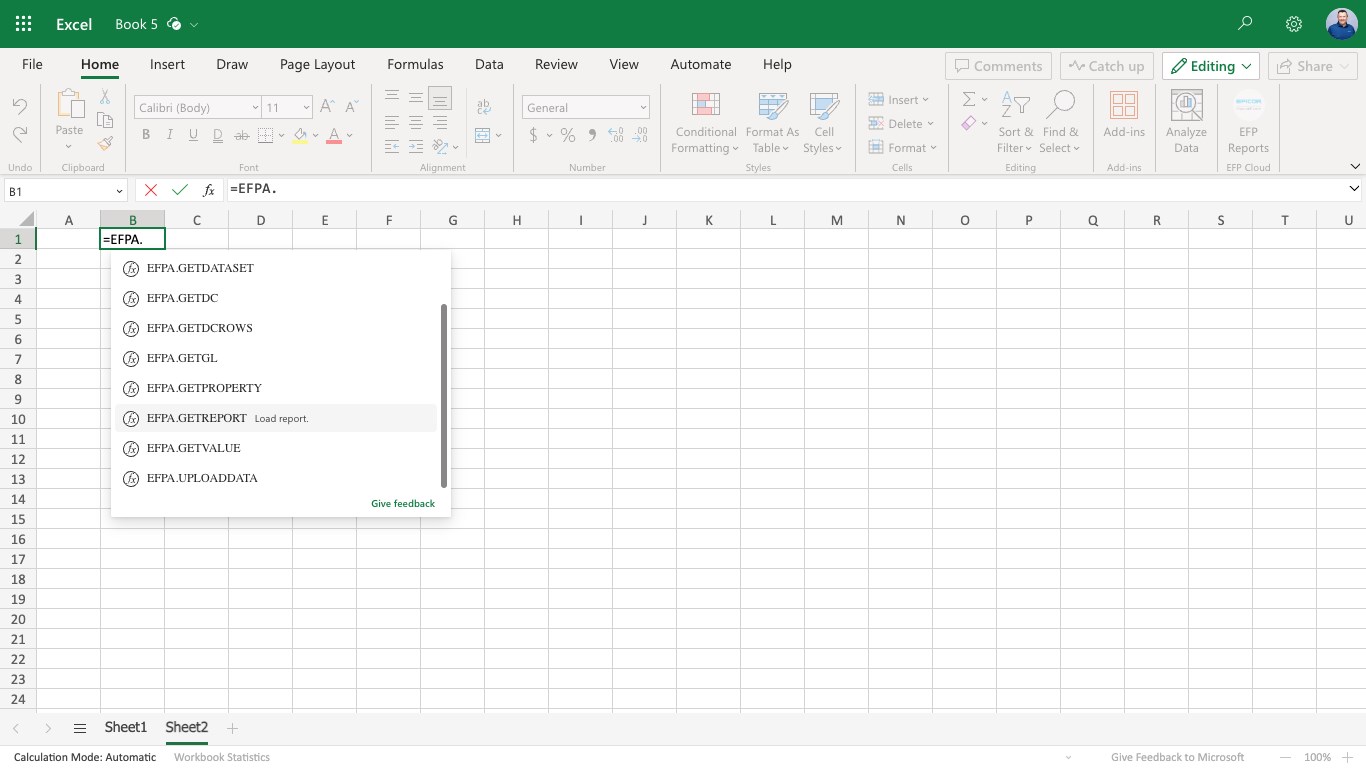Open Sort & Filter
Screen dimensions: 1366x768
[1015, 123]
